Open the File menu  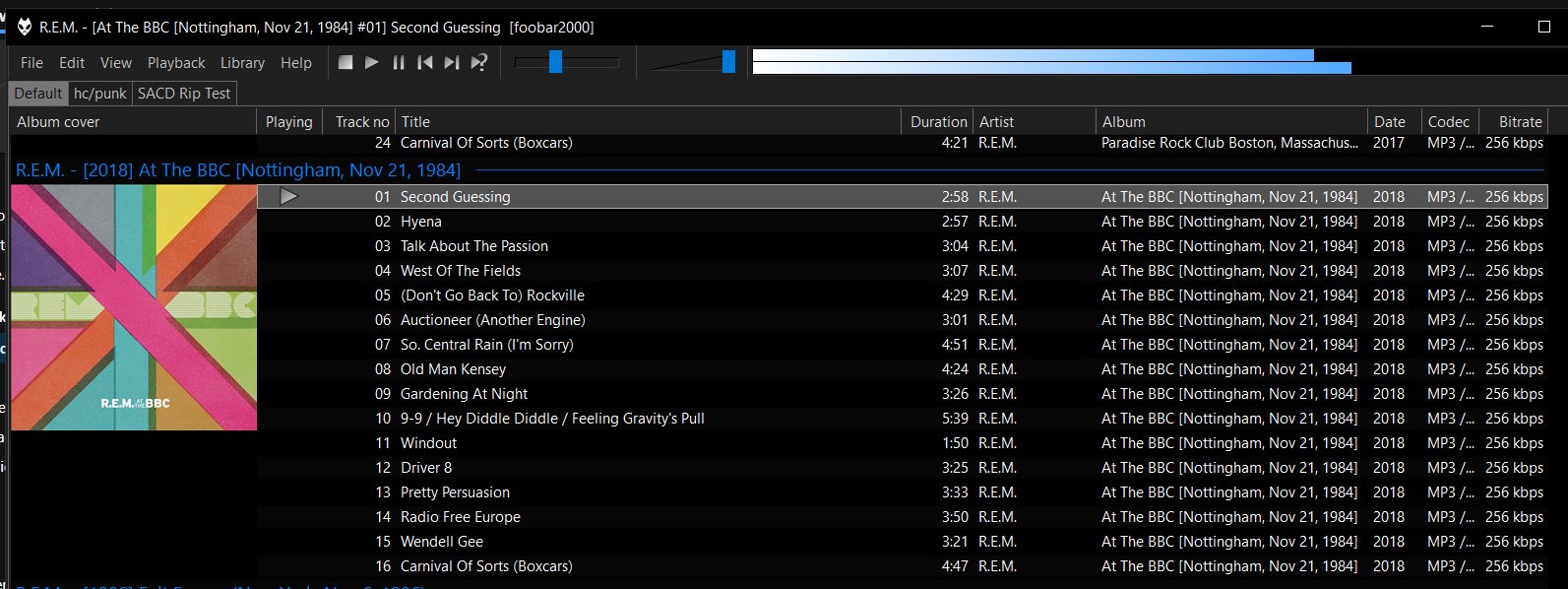pyautogui.click(x=31, y=62)
